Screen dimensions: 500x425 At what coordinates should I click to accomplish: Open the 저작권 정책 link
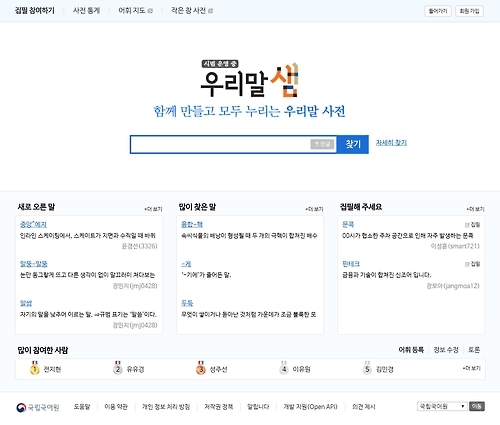[219, 407]
